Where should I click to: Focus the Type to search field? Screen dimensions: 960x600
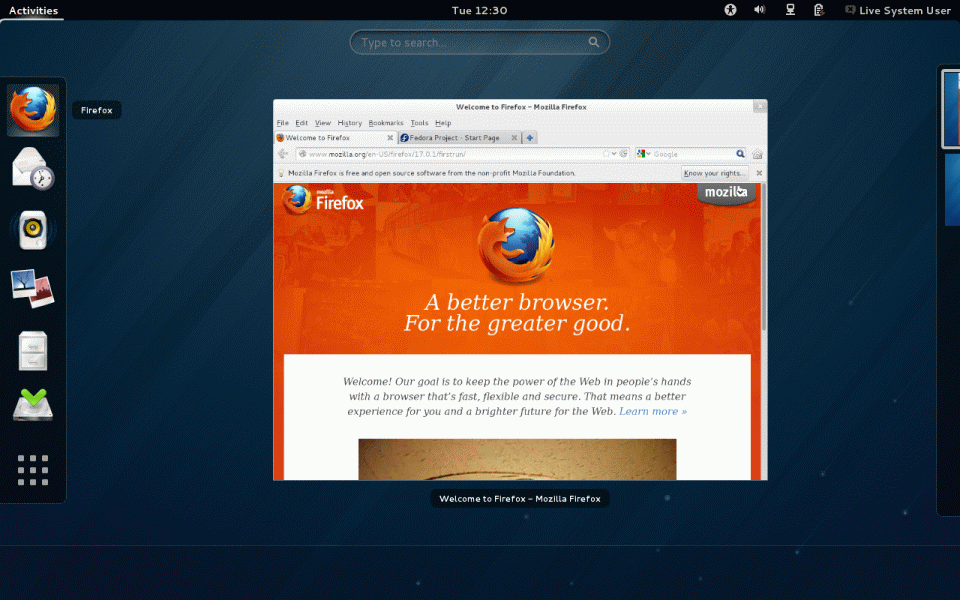[479, 42]
